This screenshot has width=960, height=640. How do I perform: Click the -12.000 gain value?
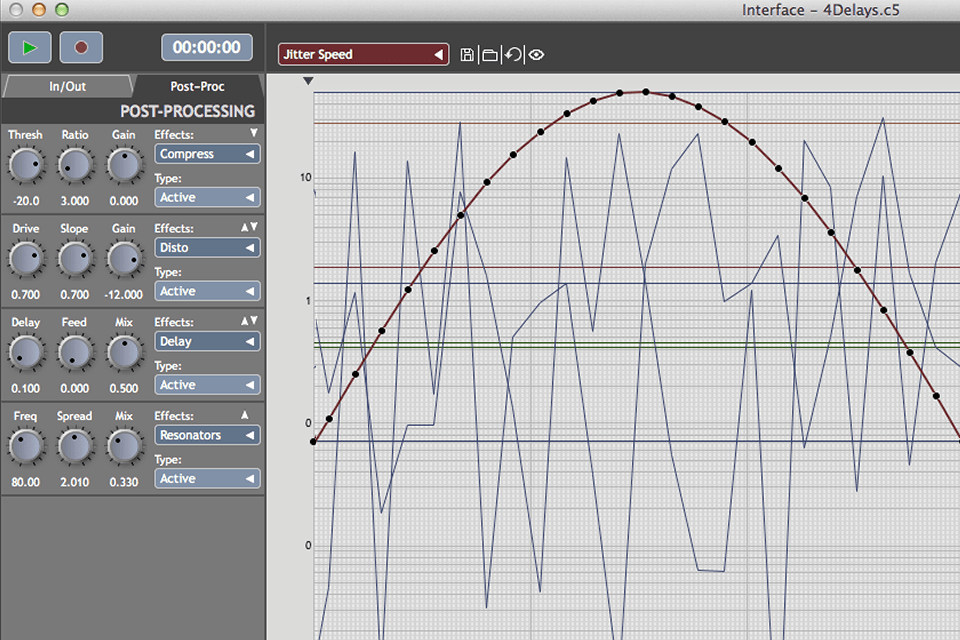click(x=124, y=295)
